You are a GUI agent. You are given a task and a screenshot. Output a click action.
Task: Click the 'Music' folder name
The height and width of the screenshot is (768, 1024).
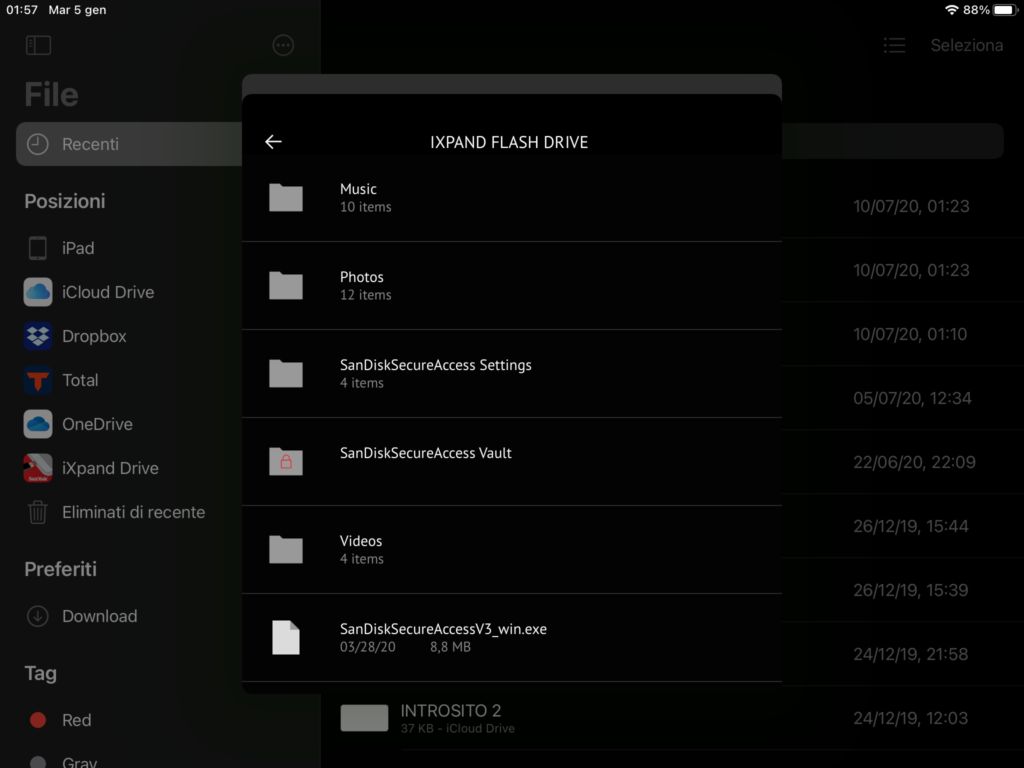pyautogui.click(x=358, y=189)
